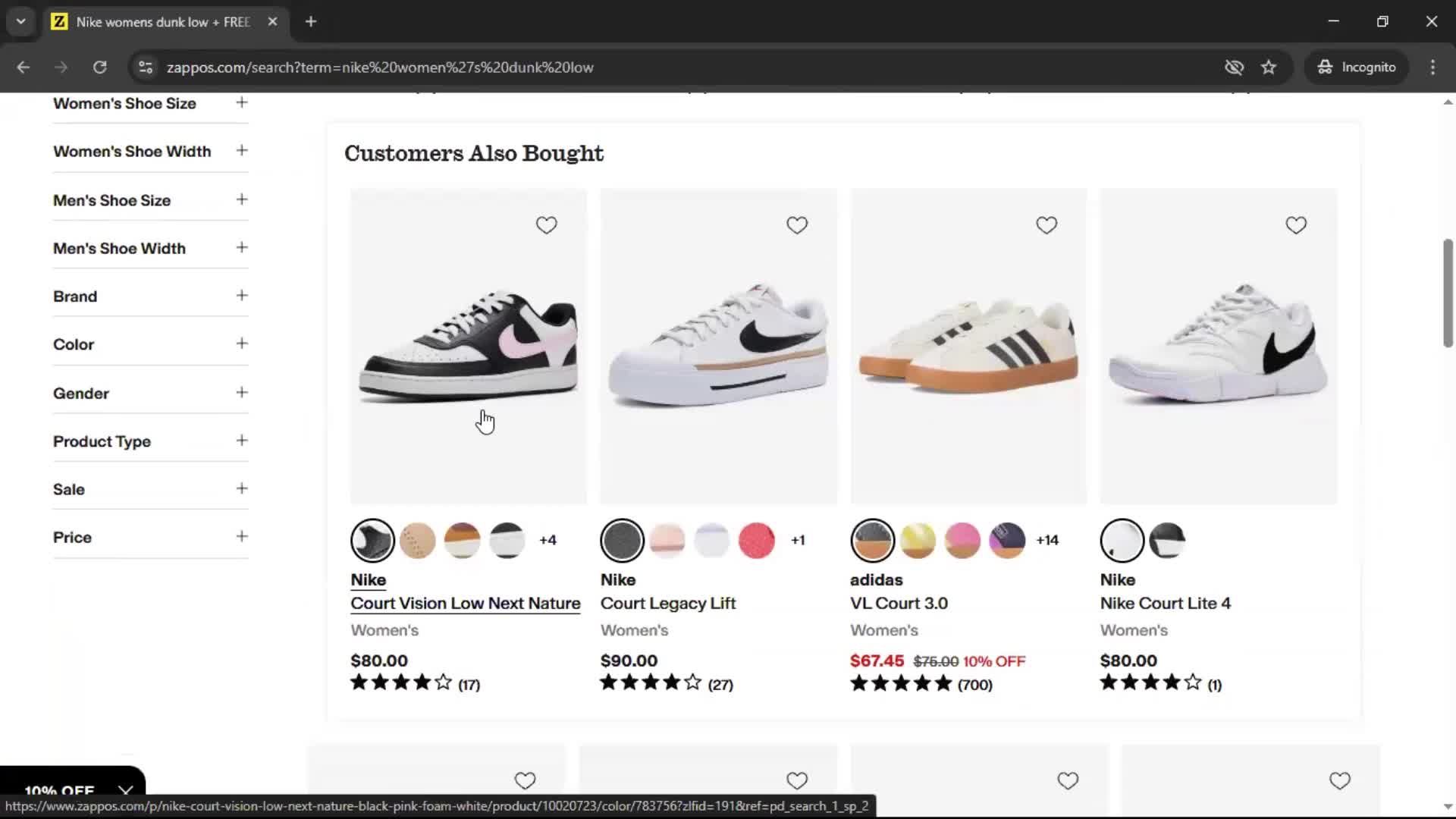This screenshot has height=819, width=1456.
Task: Reload the Zappos page
Action: pos(99,67)
